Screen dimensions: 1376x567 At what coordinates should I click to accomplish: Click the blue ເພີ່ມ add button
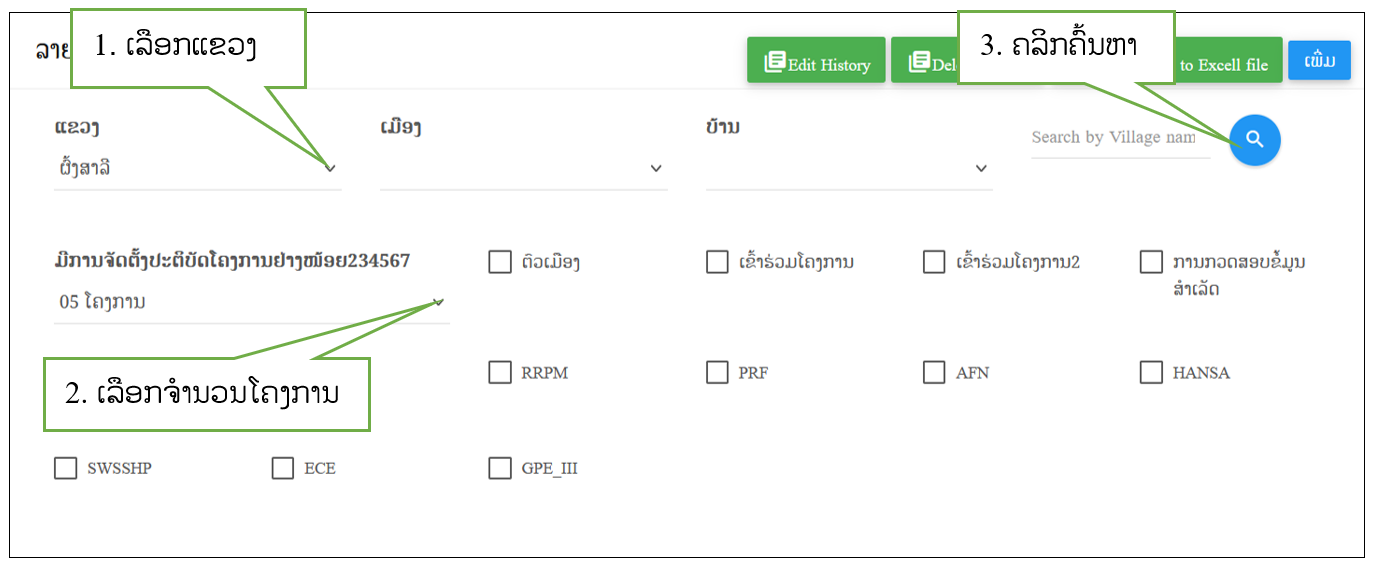(1319, 60)
